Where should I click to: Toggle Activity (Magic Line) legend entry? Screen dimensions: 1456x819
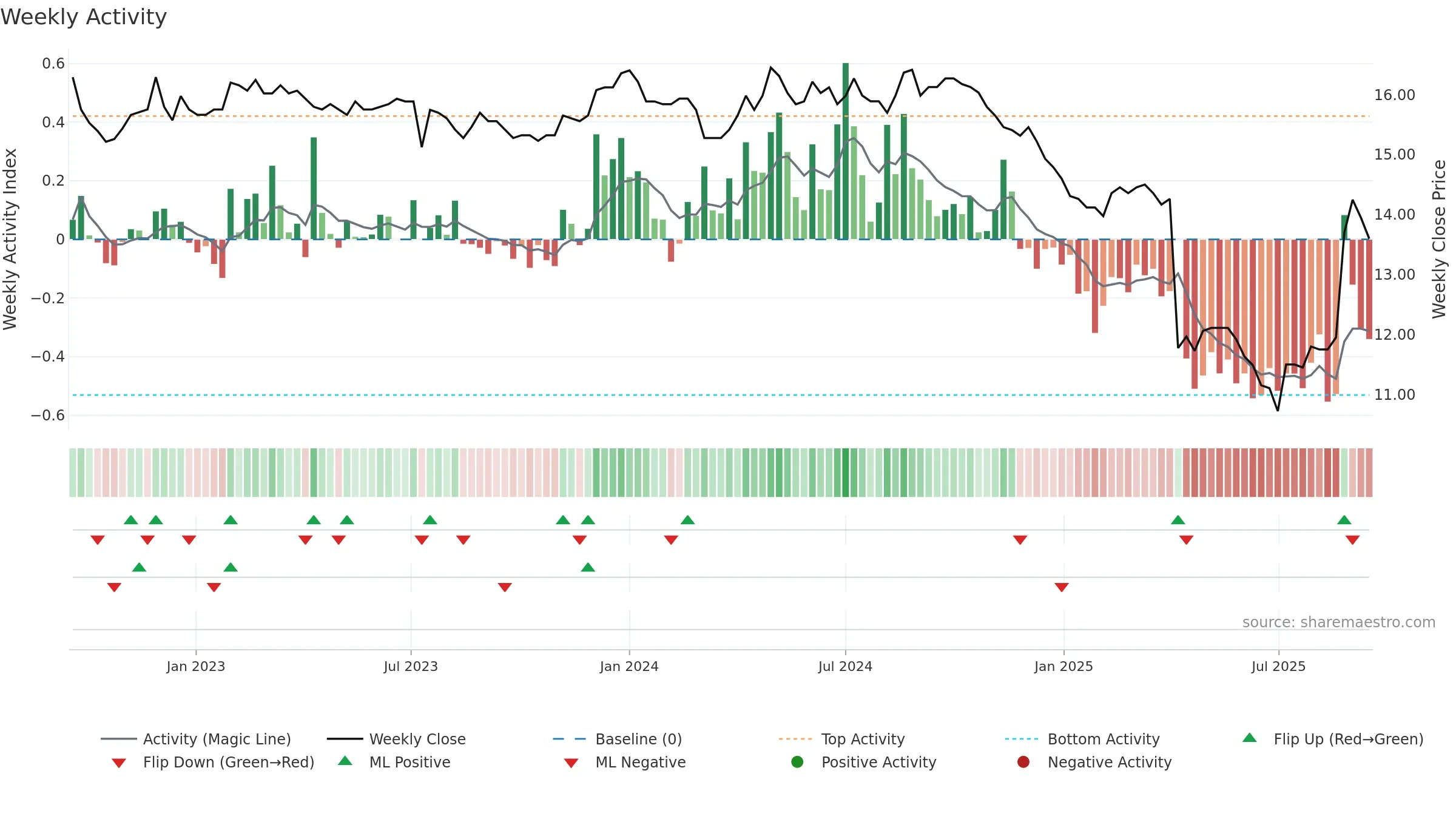196,739
